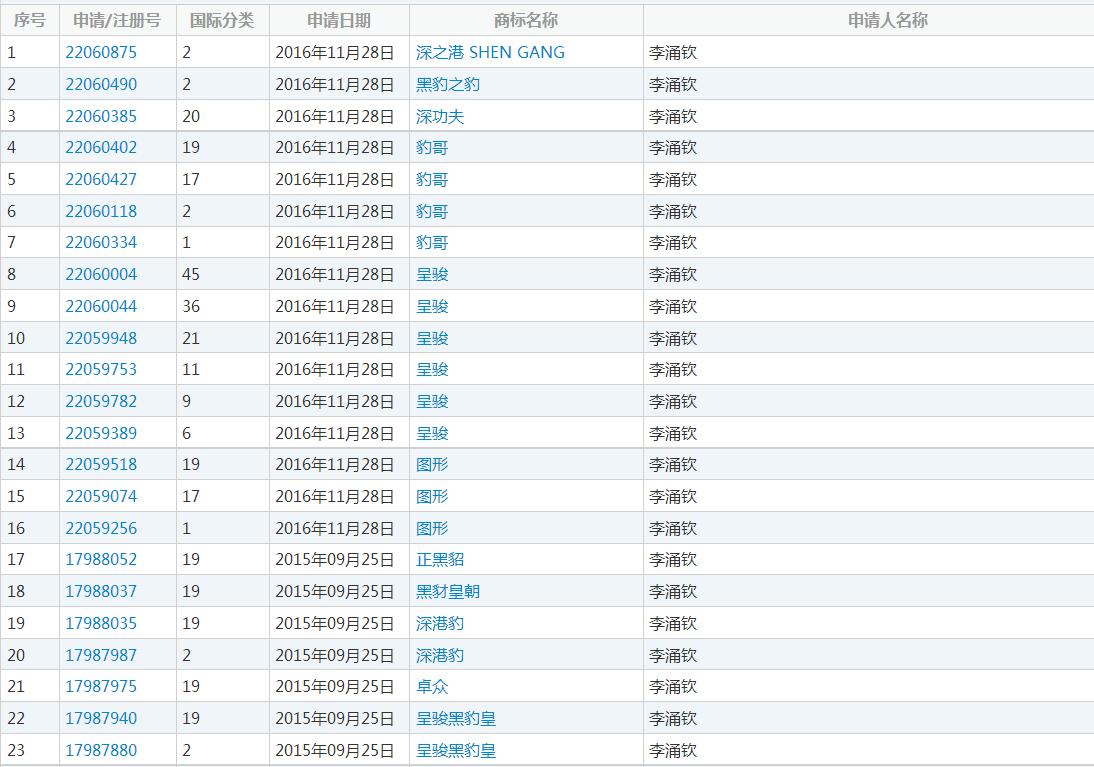
Task: Select registration number 17988037 link
Action: pyautogui.click(x=101, y=592)
